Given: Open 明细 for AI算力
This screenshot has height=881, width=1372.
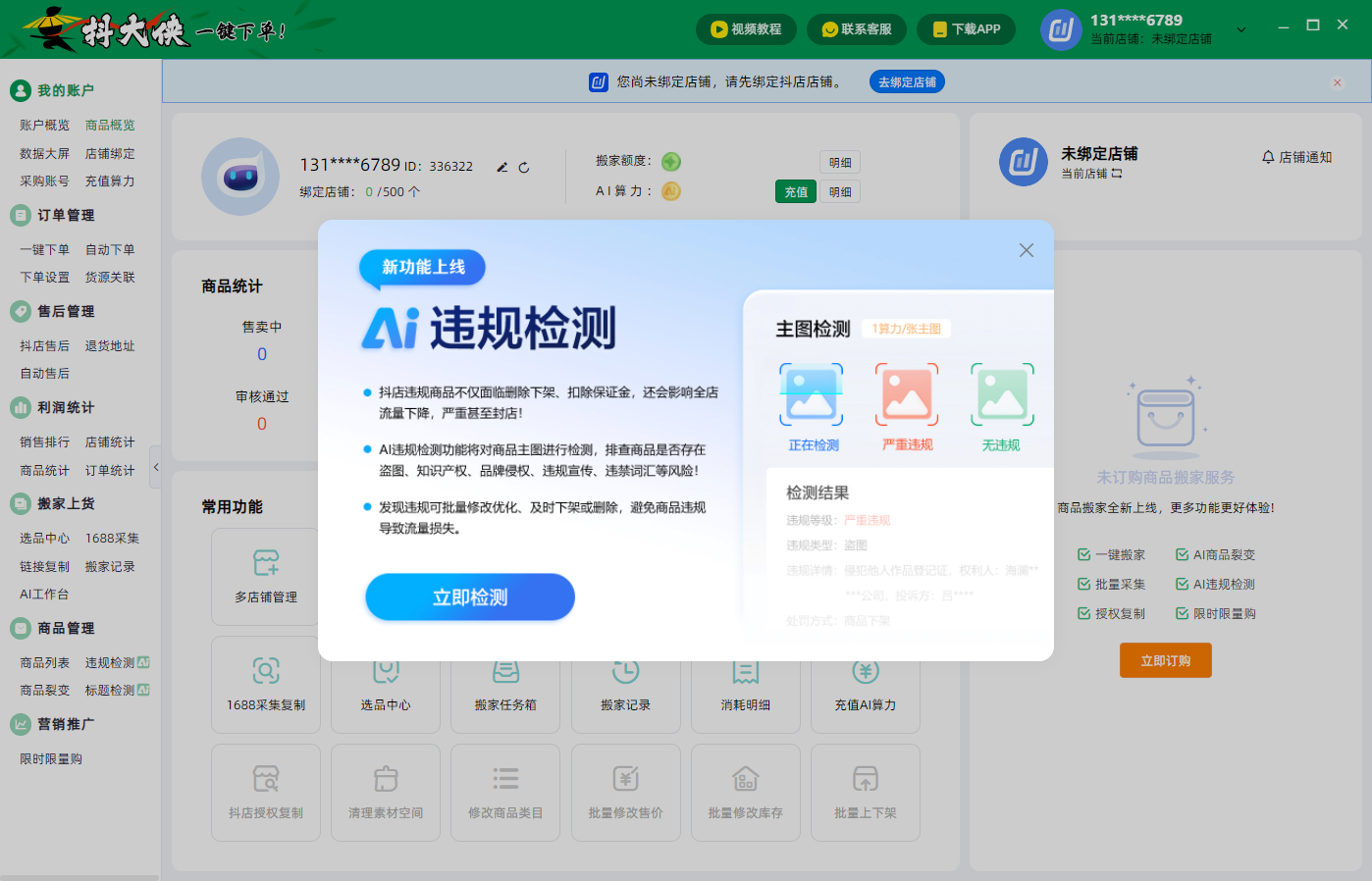Looking at the screenshot, I should [x=840, y=192].
